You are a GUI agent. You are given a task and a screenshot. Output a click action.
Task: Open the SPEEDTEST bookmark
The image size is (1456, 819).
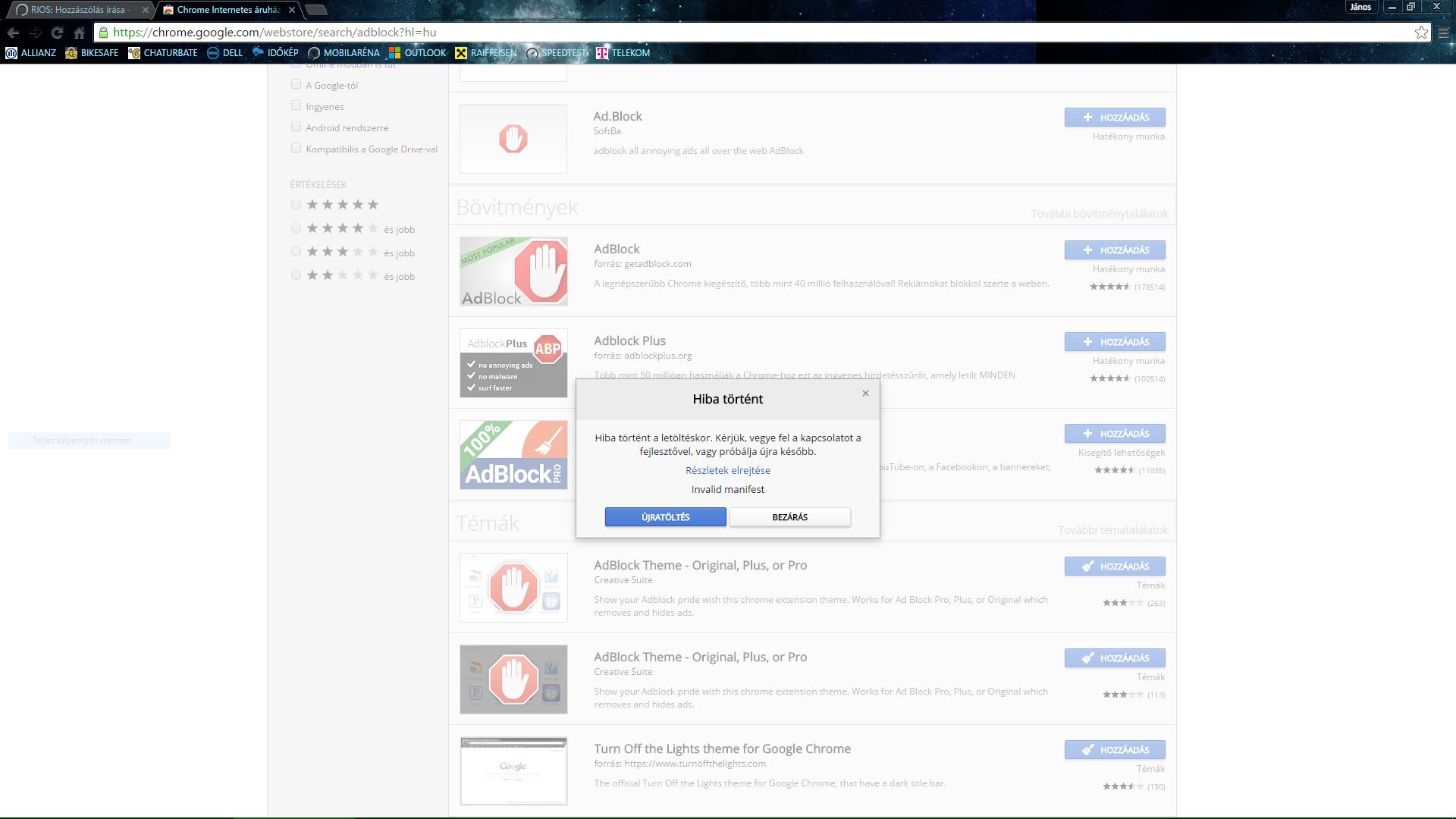[557, 53]
